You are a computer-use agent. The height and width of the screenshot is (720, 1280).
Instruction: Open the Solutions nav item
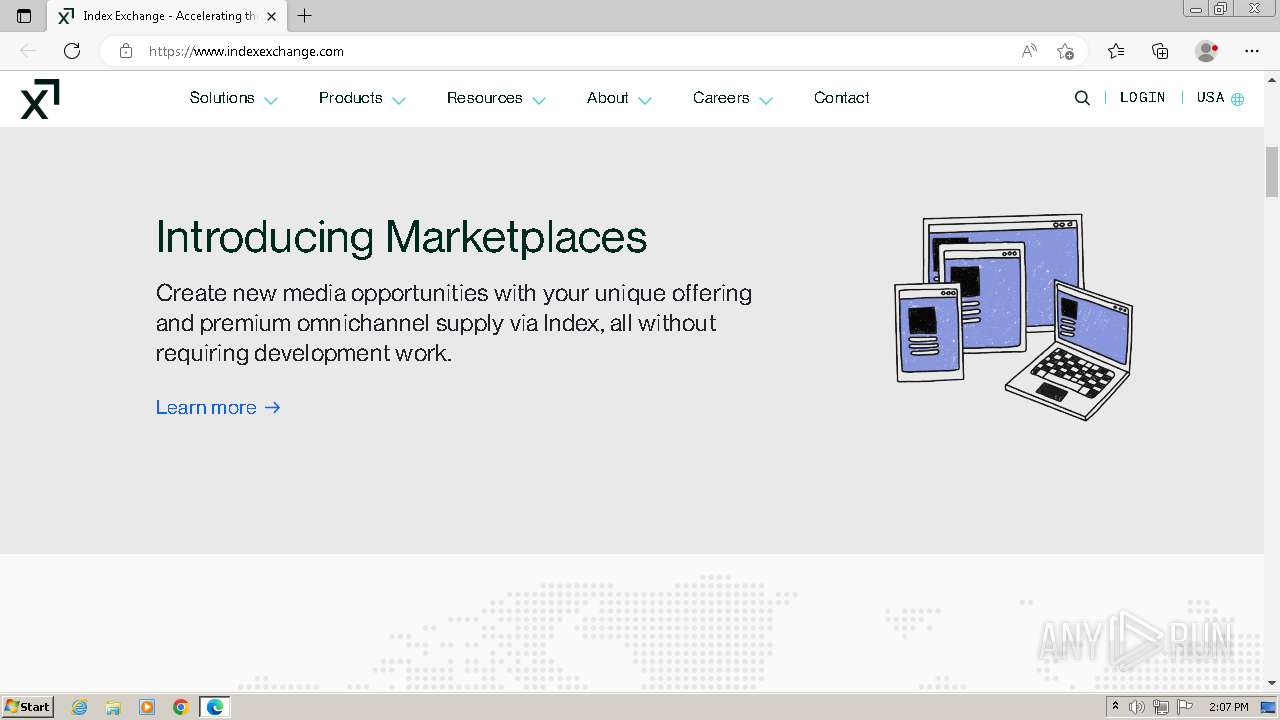click(222, 98)
